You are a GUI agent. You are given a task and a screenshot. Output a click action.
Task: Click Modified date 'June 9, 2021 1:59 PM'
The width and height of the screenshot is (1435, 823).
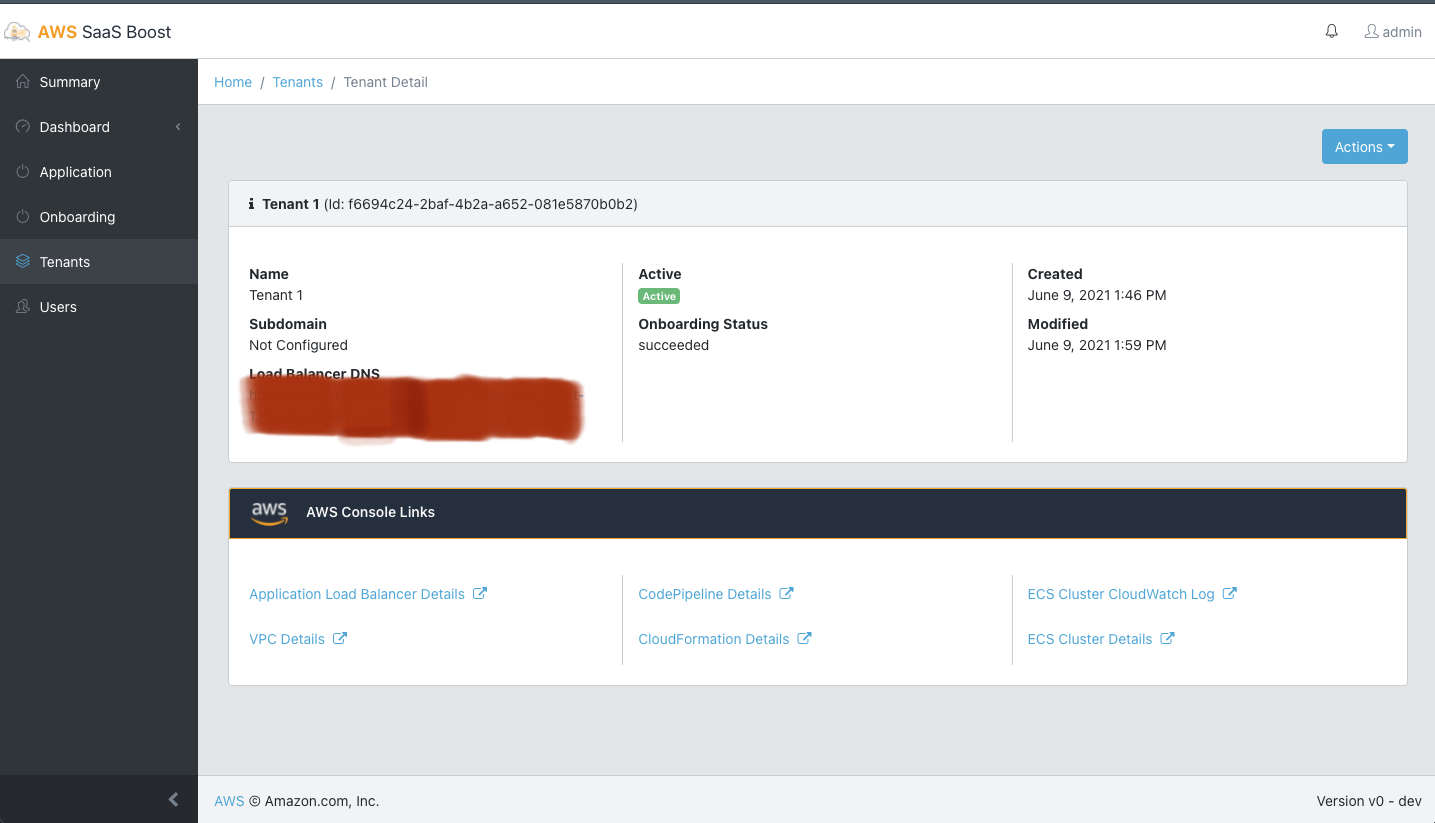click(x=1097, y=345)
